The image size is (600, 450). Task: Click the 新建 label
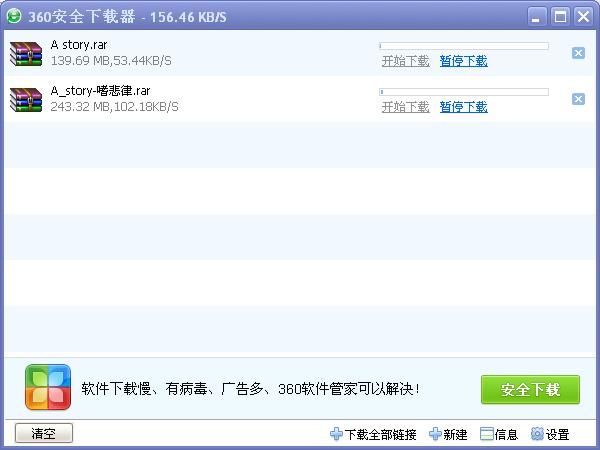click(x=455, y=434)
